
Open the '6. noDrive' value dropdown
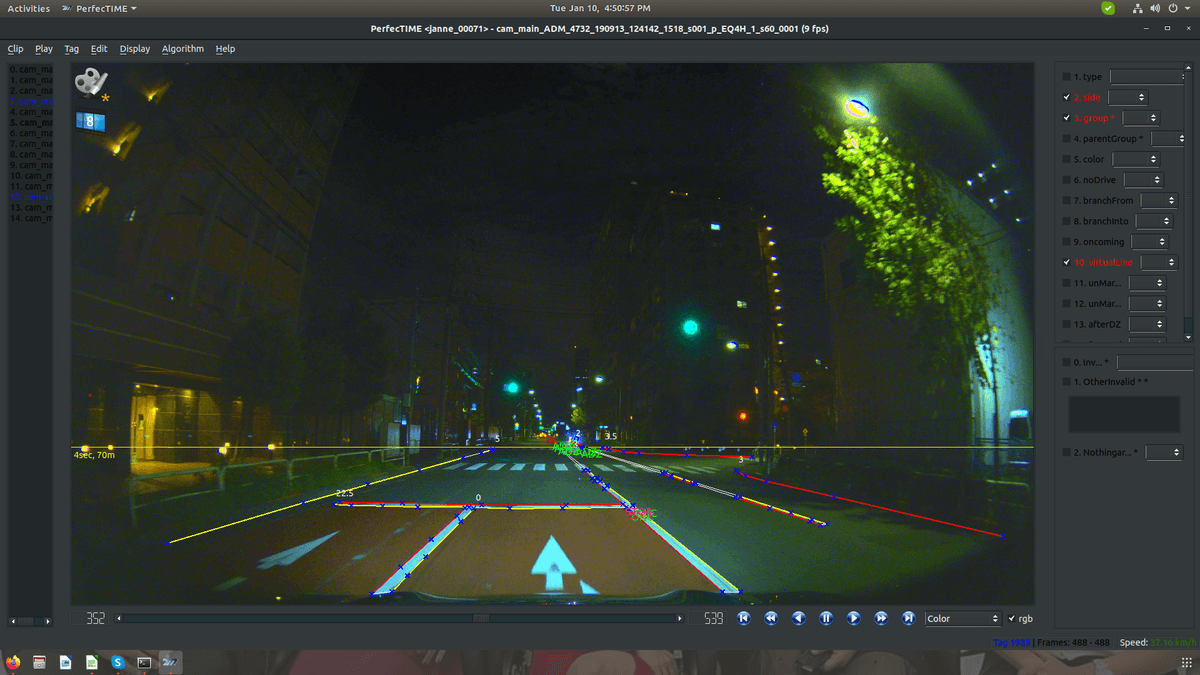(1143, 180)
